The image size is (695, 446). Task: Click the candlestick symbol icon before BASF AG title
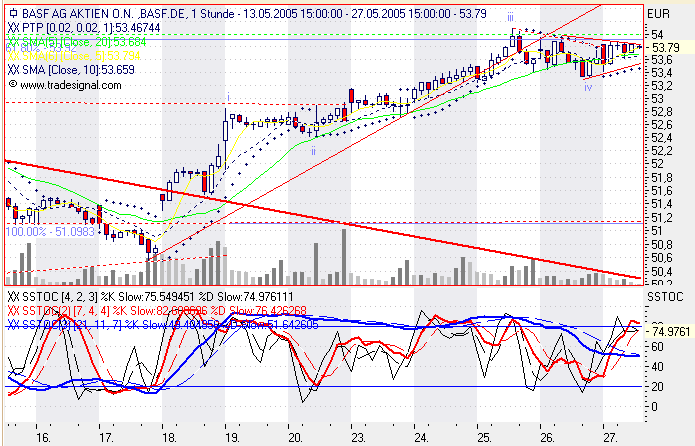(14, 13)
